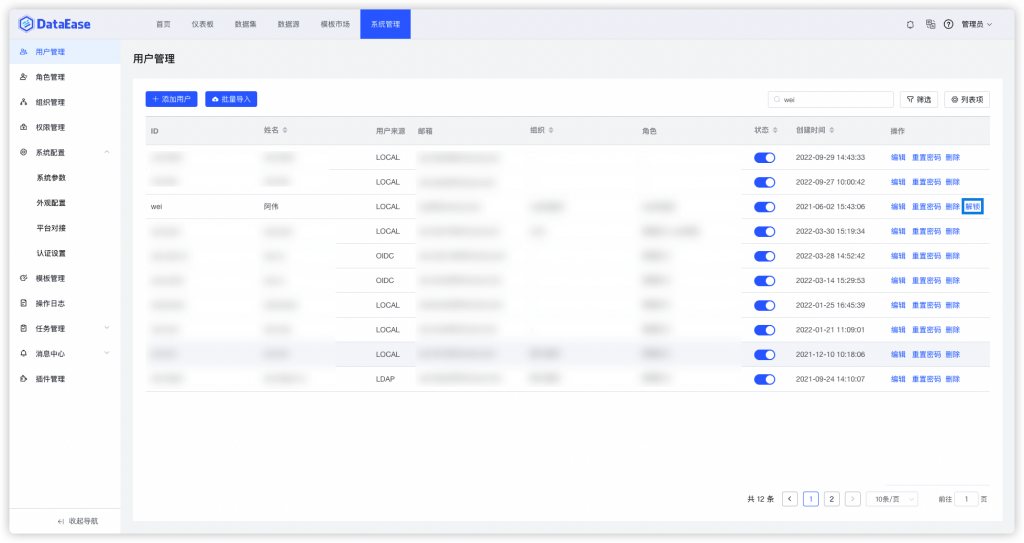Click the help question mark icon
This screenshot has width=1024, height=543.
tap(948, 24)
